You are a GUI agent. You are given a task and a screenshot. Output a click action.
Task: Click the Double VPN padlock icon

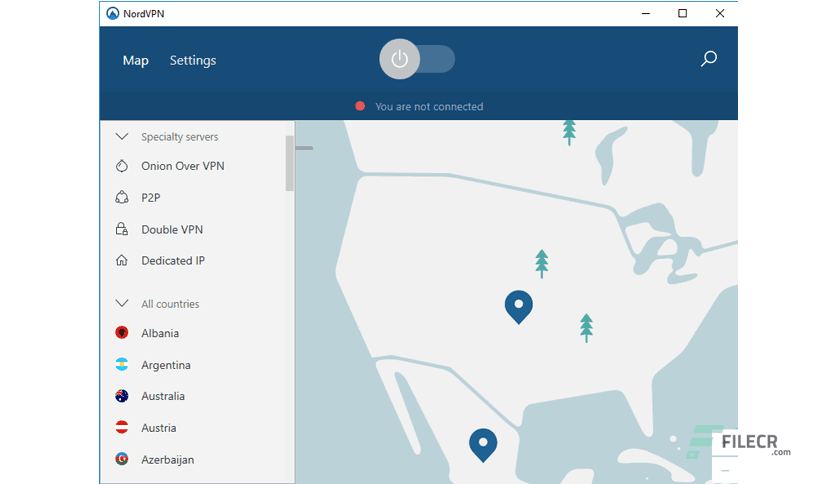[x=122, y=229]
